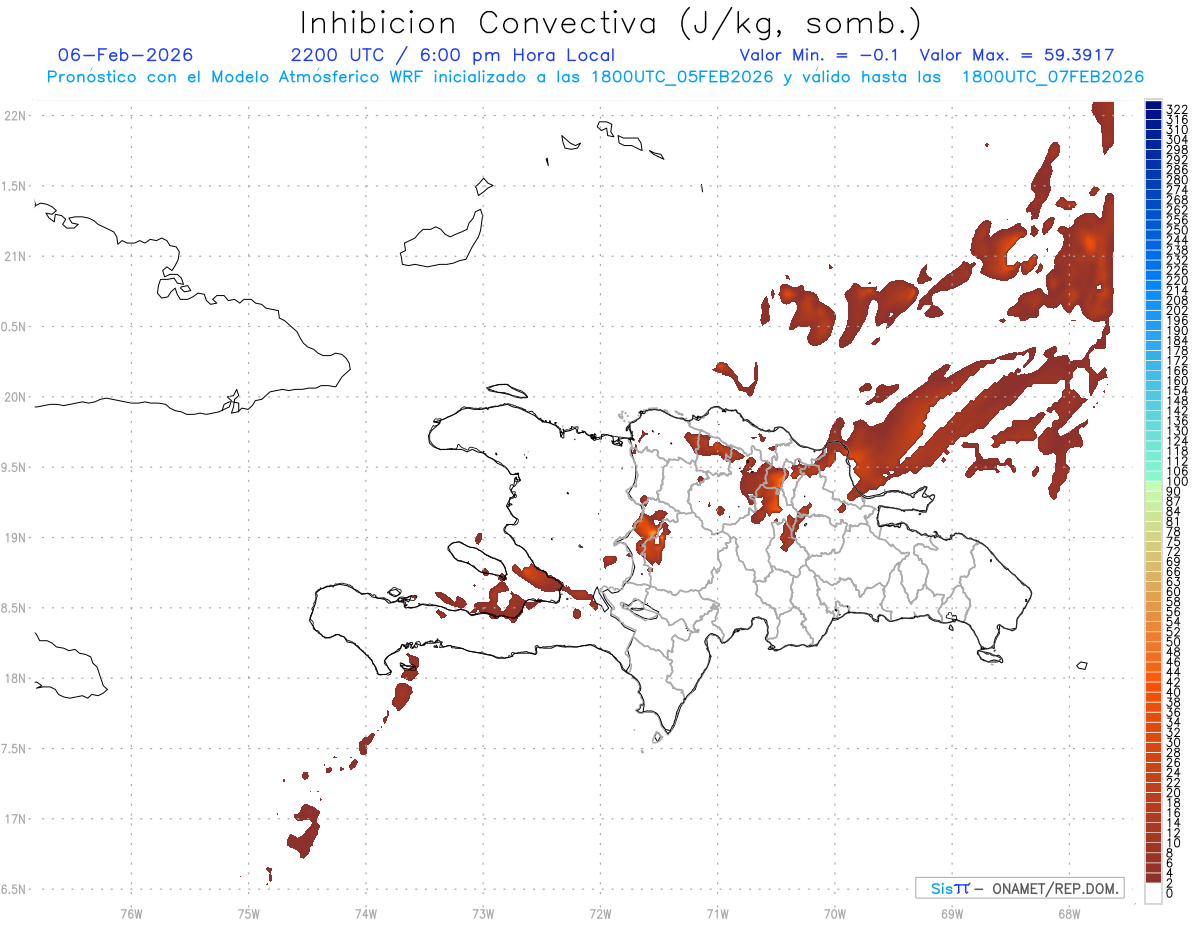The width and height of the screenshot is (1200, 927).
Task: Click the '2200 UTC / 6:00 pm Hora Local' label
Action: 453,55
